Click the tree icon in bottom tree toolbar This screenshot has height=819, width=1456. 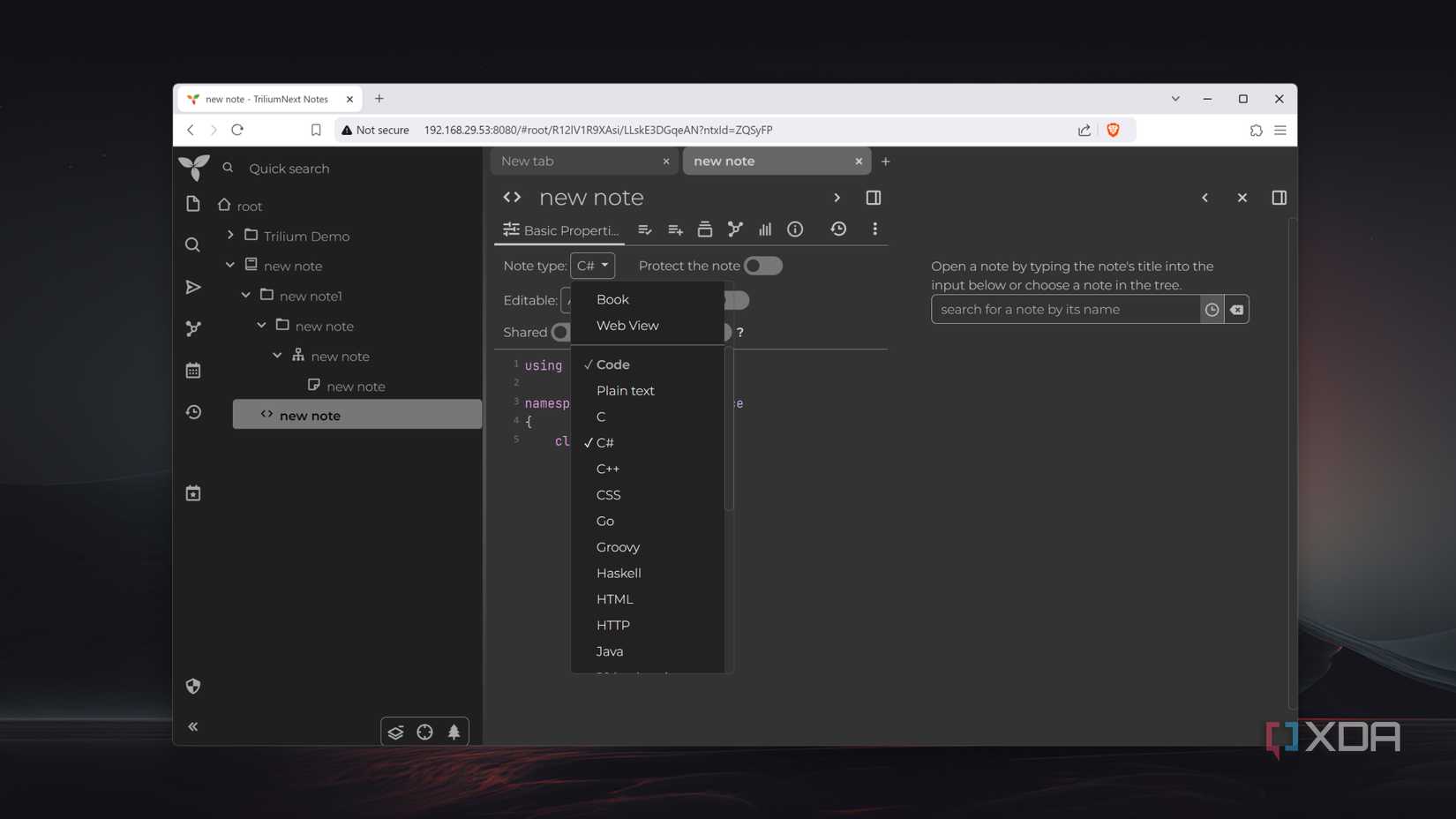click(454, 732)
